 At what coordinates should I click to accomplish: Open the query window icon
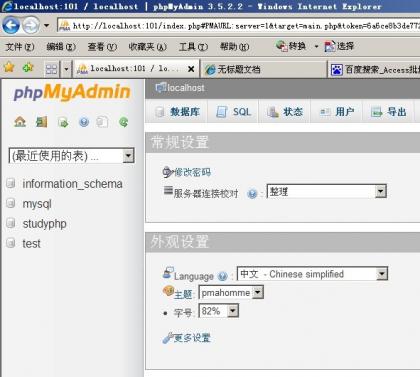coord(63,122)
